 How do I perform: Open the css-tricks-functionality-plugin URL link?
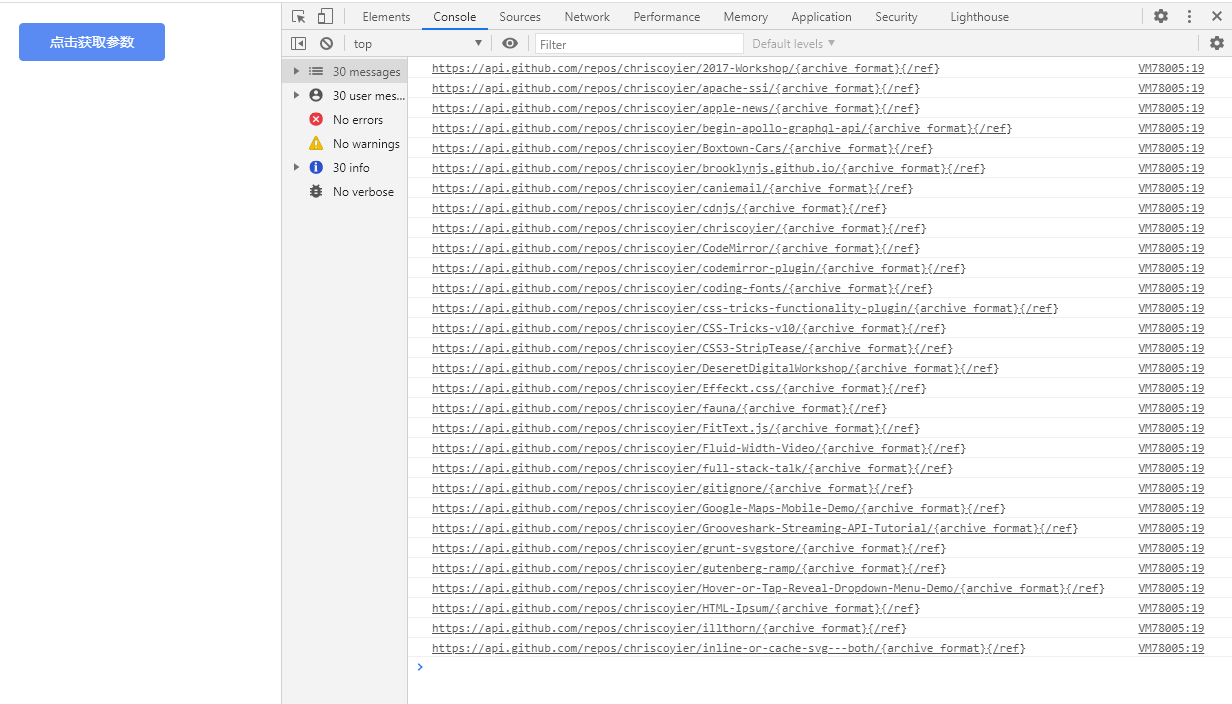(745, 308)
